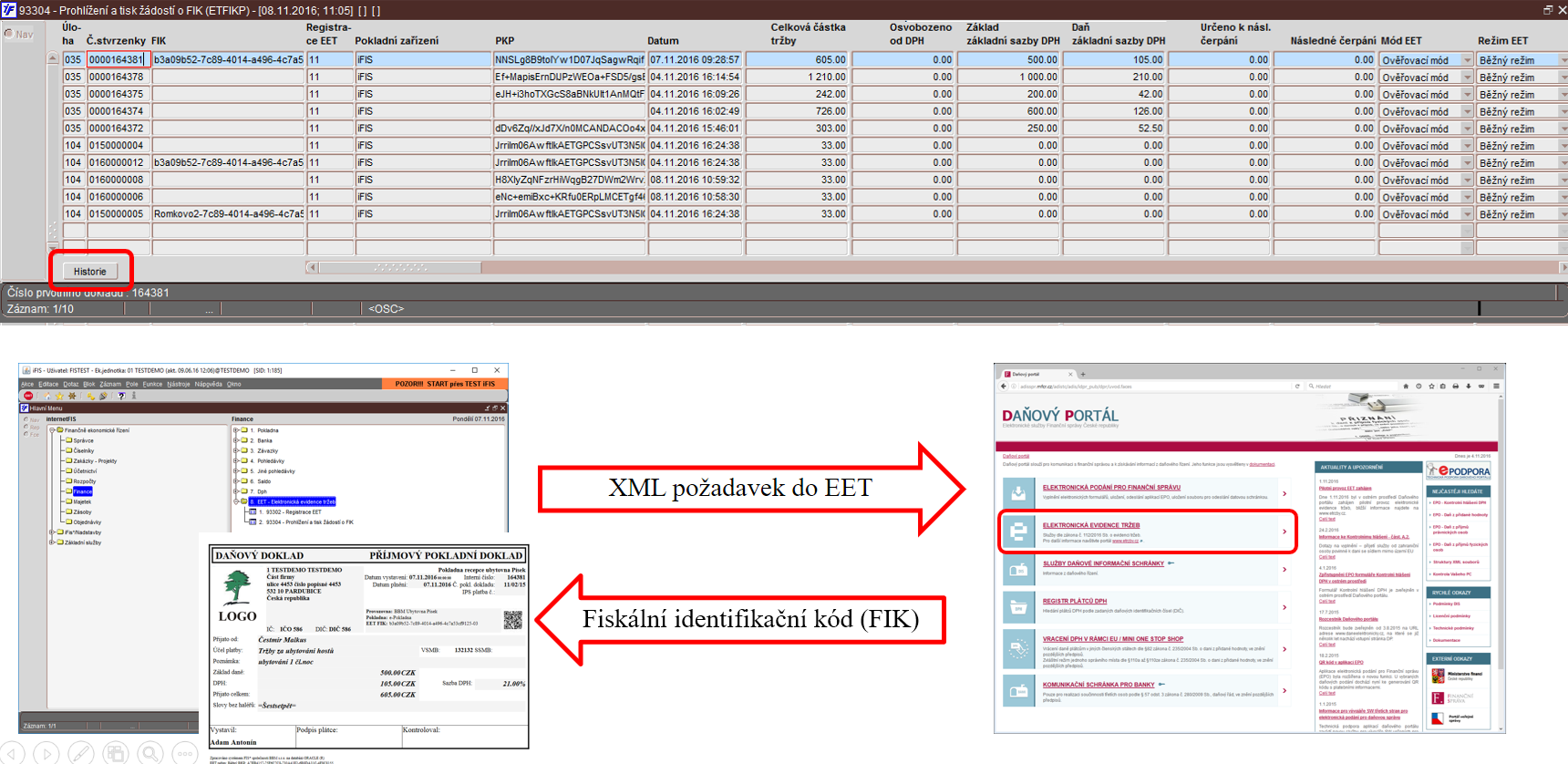Click the help question mark icon in iFIS toolbar
Screen dimensions: 1568x764
[x=121, y=396]
